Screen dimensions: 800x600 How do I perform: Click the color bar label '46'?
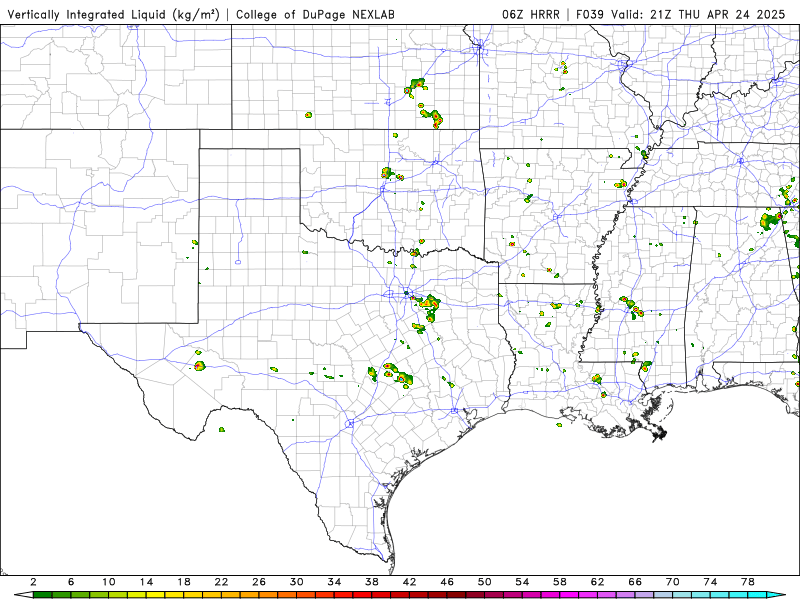tap(447, 582)
